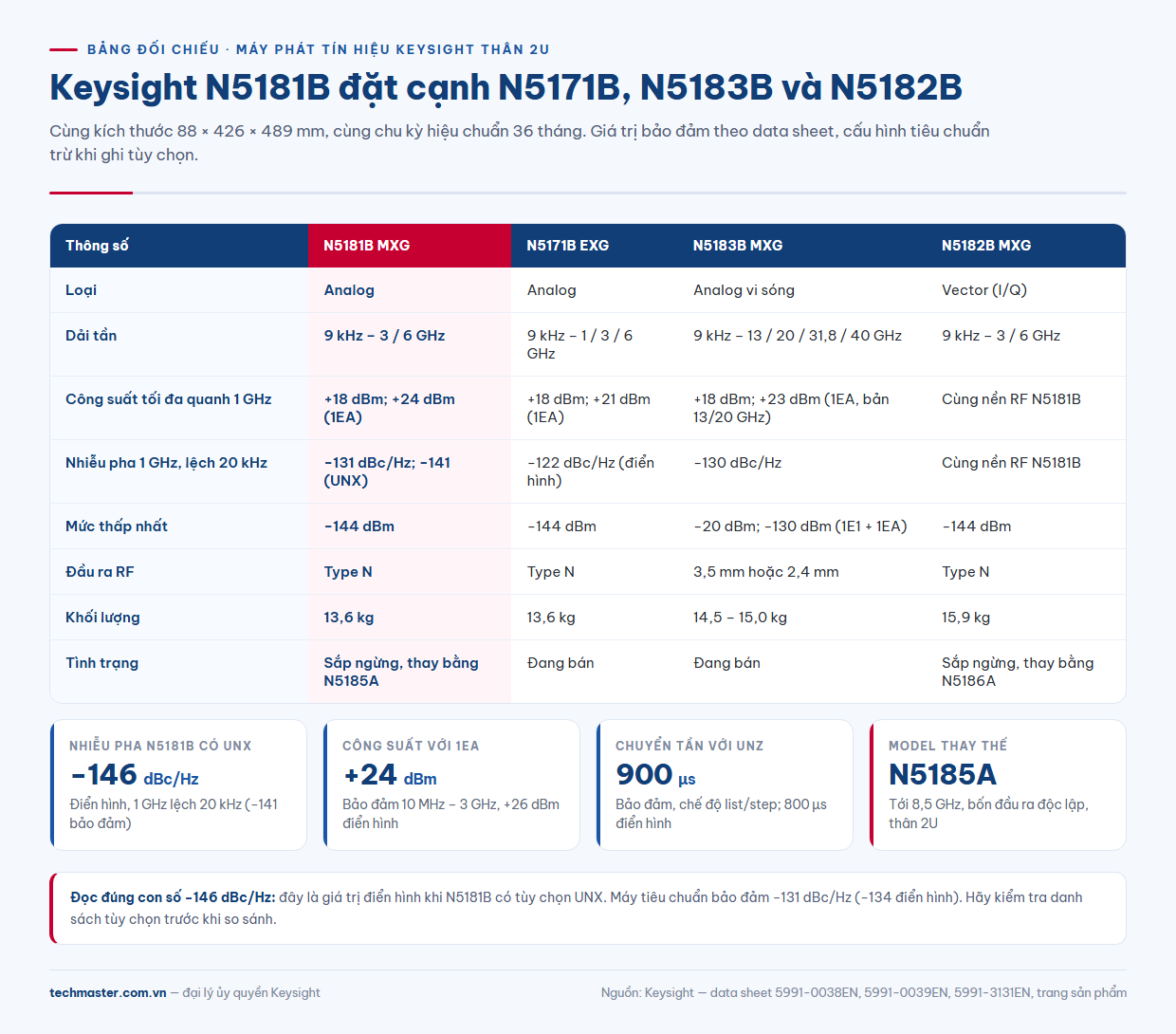The height and width of the screenshot is (1034, 1176).
Task: Open the CHUYỂN TẦN VỚI UNZ card
Action: (x=725, y=785)
